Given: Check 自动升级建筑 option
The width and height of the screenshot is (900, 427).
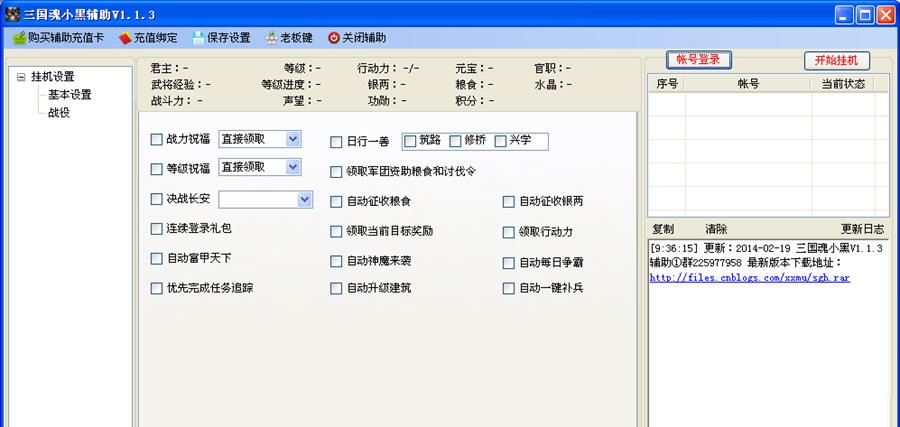Looking at the screenshot, I should pos(336,288).
